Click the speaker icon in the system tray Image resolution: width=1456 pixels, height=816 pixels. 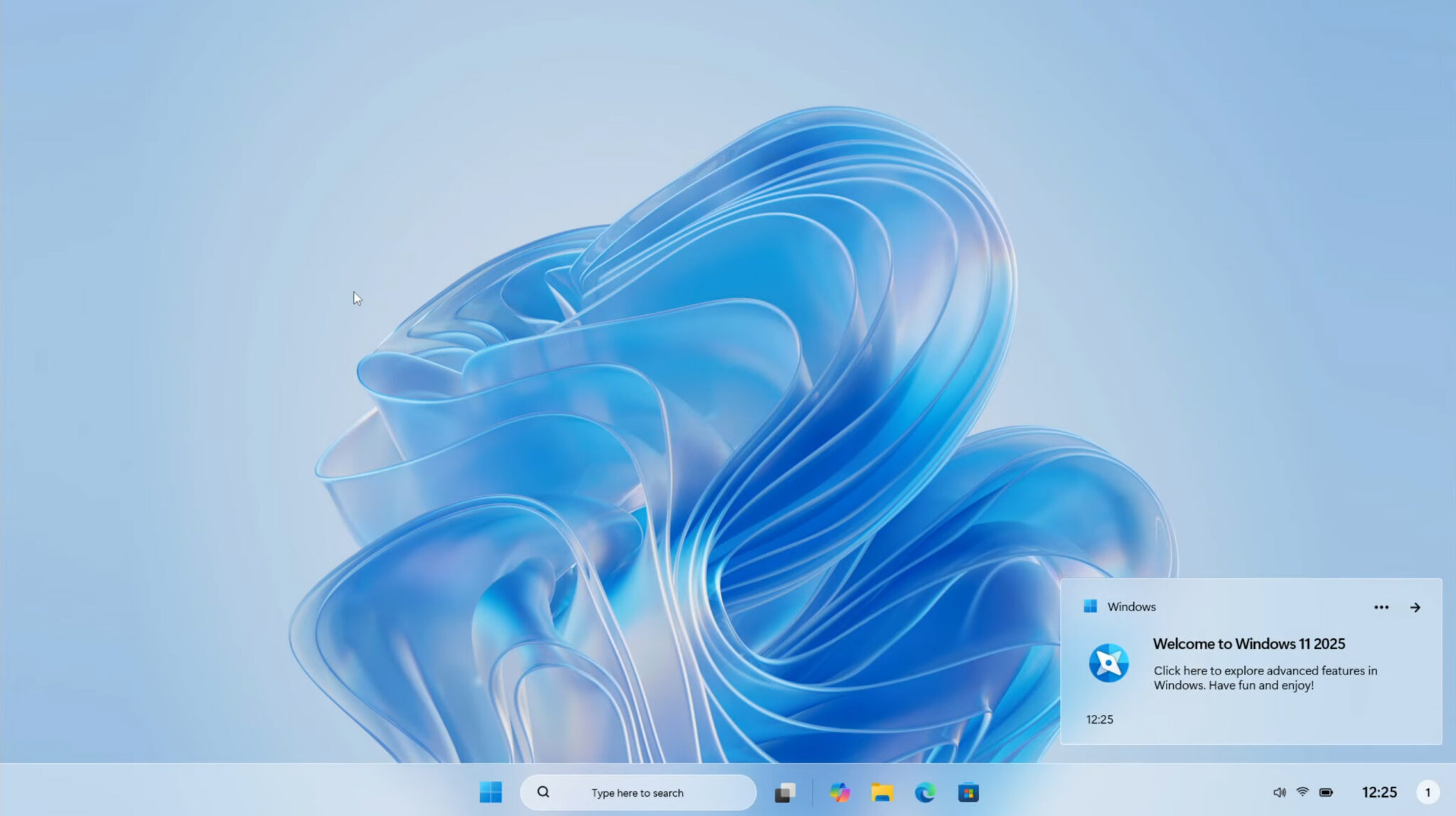coord(1280,791)
